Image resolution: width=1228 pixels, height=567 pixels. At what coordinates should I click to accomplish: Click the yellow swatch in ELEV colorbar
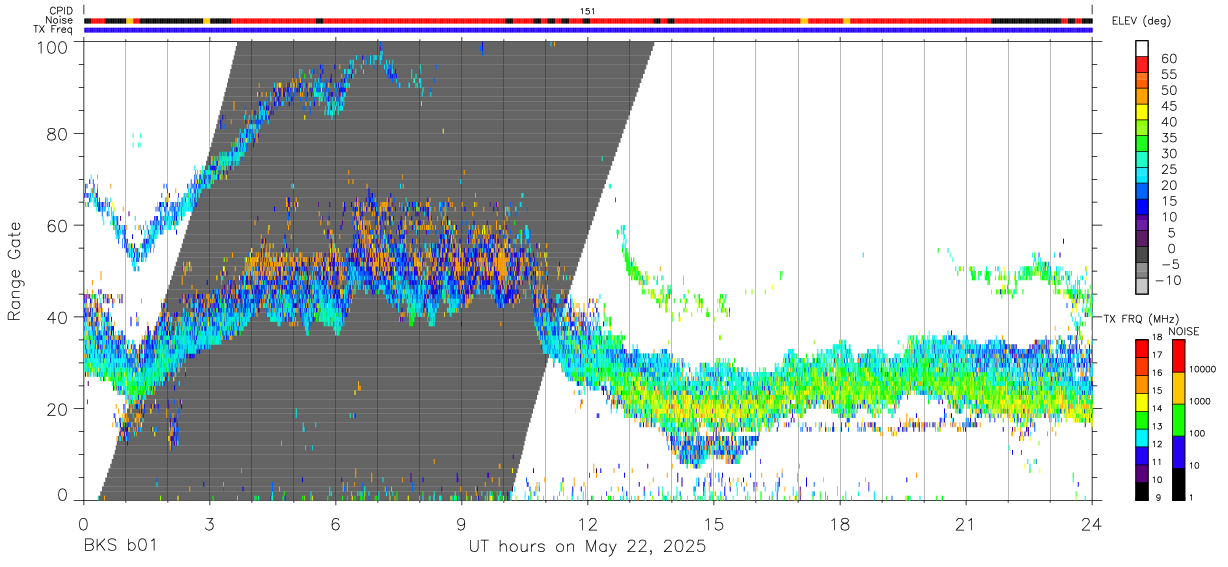click(x=1142, y=111)
